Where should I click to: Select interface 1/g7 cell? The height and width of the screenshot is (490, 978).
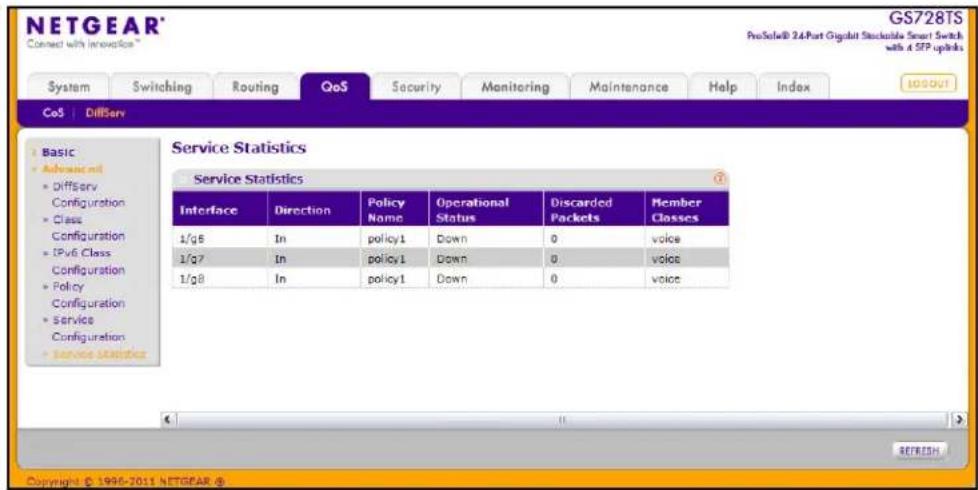point(220,258)
